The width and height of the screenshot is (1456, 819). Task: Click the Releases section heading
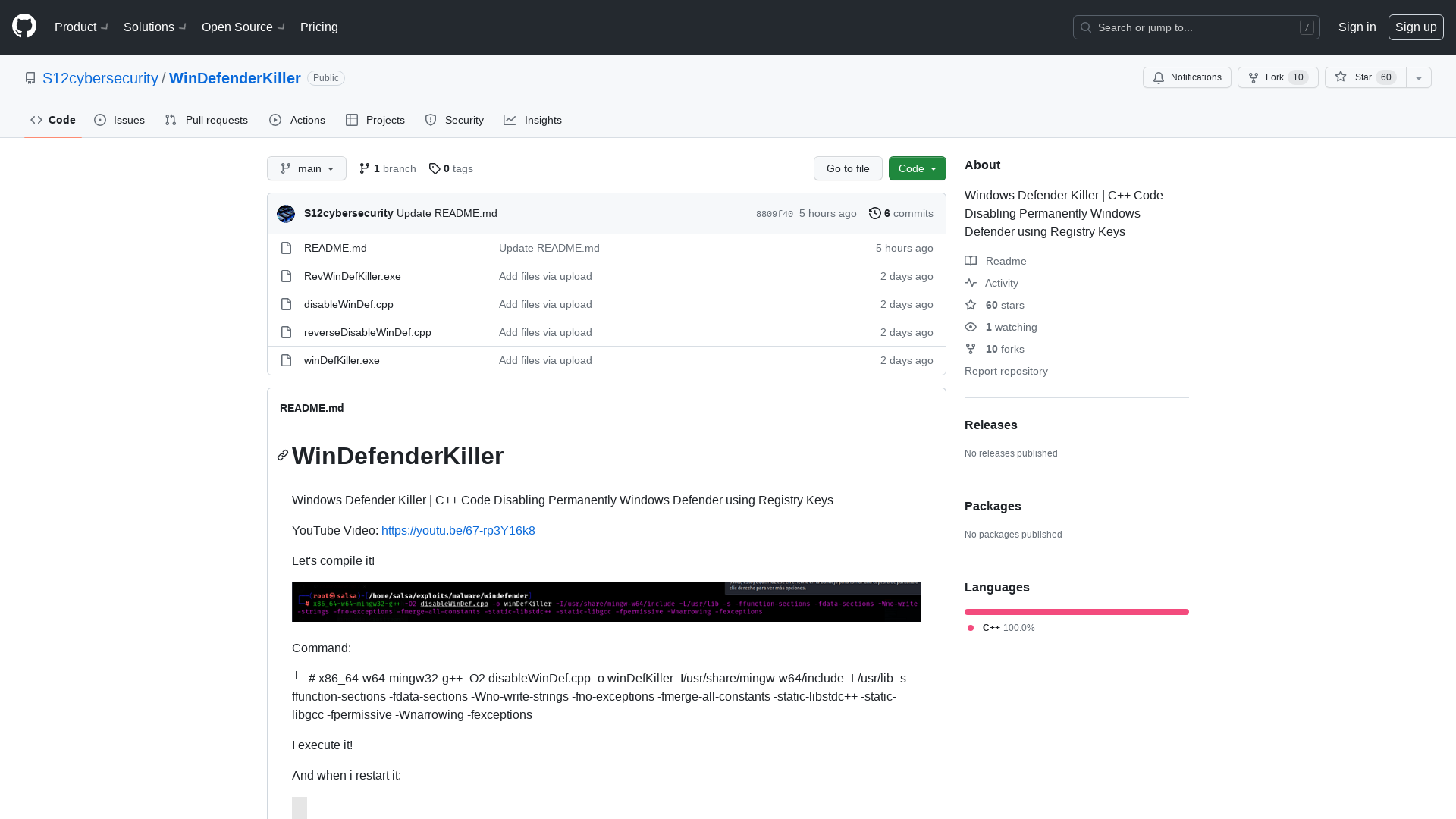pos(991,425)
